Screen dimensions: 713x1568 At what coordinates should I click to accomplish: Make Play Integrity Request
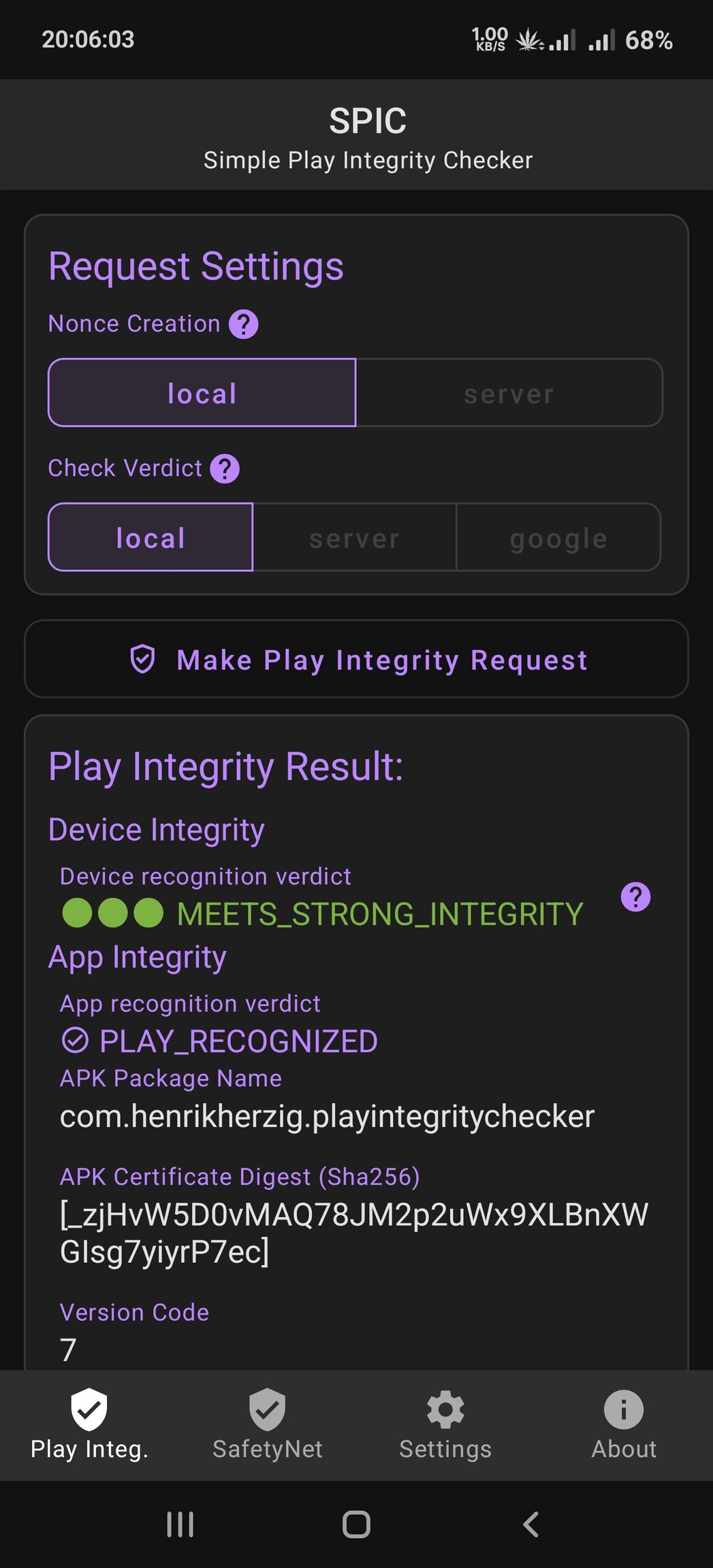coord(356,659)
